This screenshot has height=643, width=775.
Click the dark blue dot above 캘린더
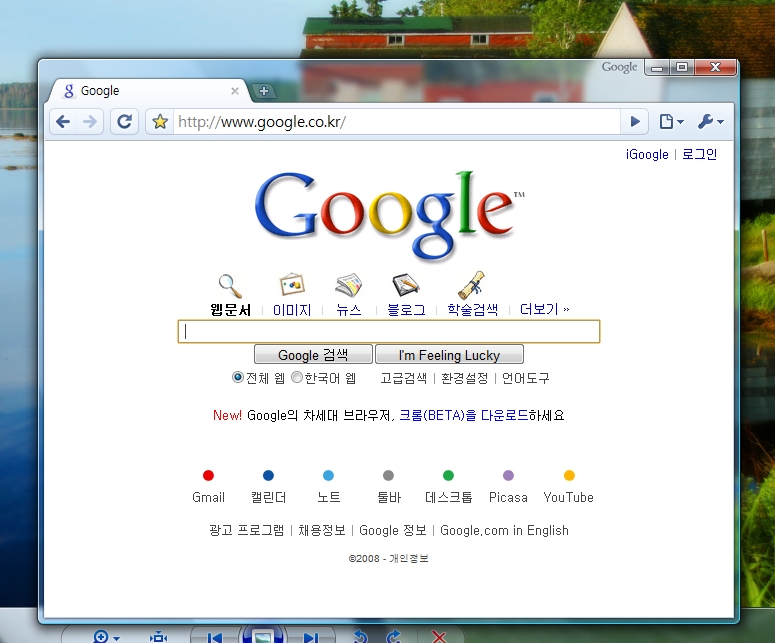click(x=268, y=475)
